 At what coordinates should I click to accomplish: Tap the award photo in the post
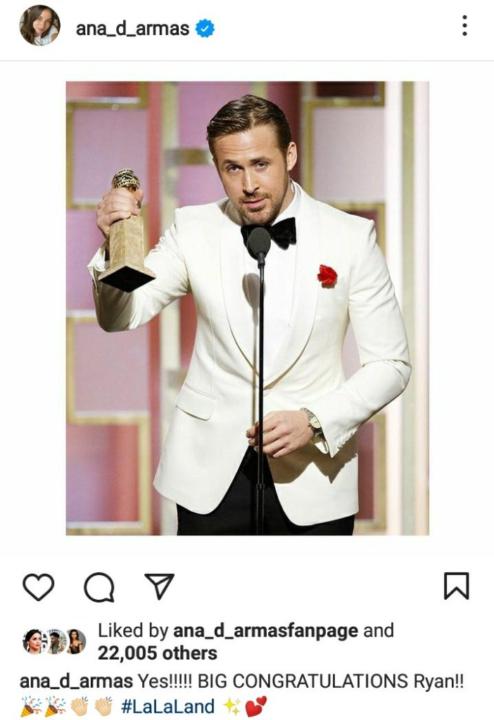tap(247, 308)
